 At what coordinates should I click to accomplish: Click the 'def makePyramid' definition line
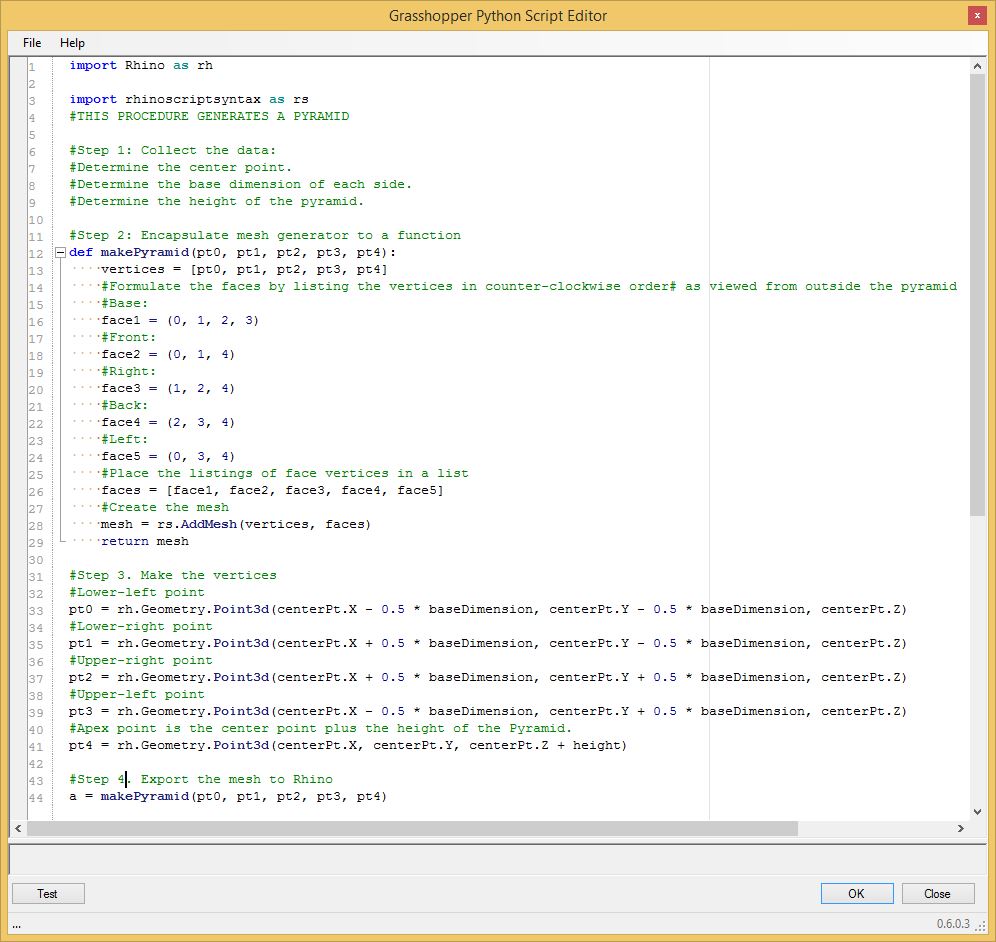tap(232, 252)
